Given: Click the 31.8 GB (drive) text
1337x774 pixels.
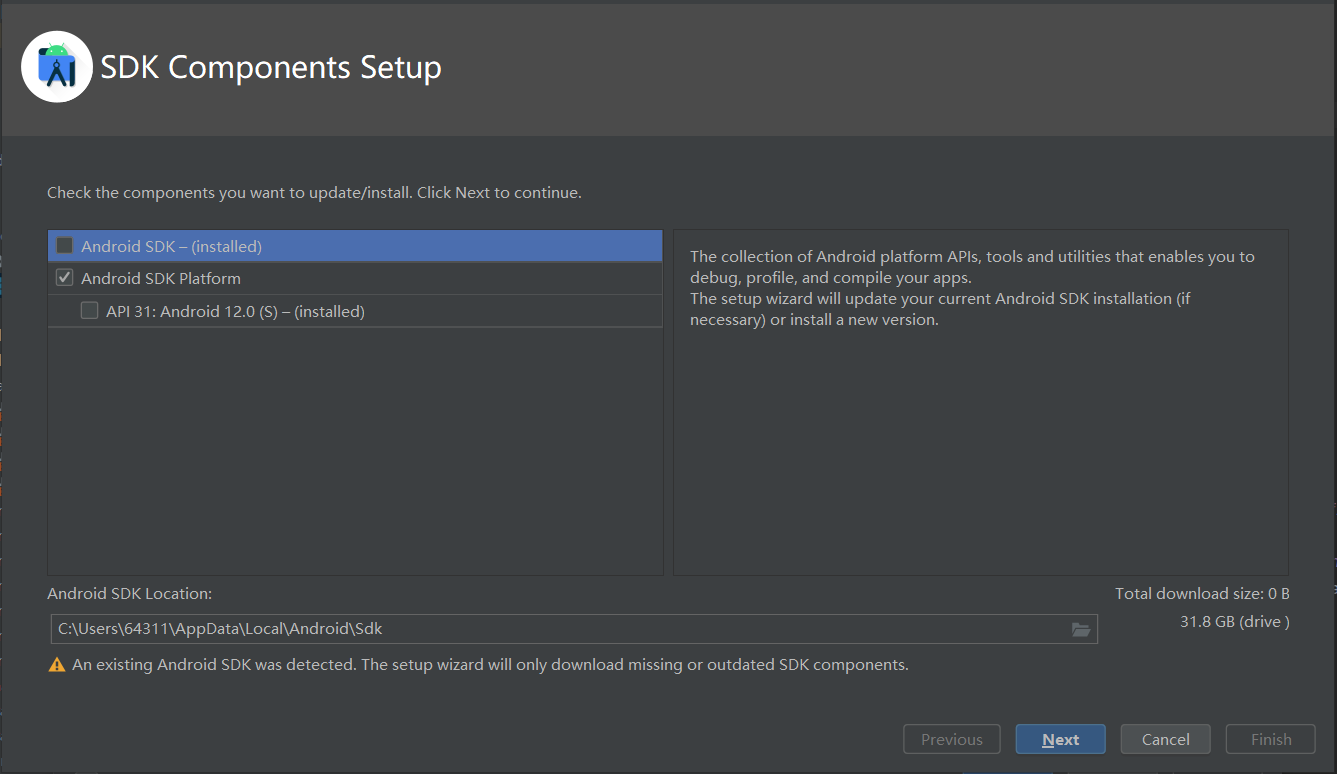Looking at the screenshot, I should tap(1234, 622).
